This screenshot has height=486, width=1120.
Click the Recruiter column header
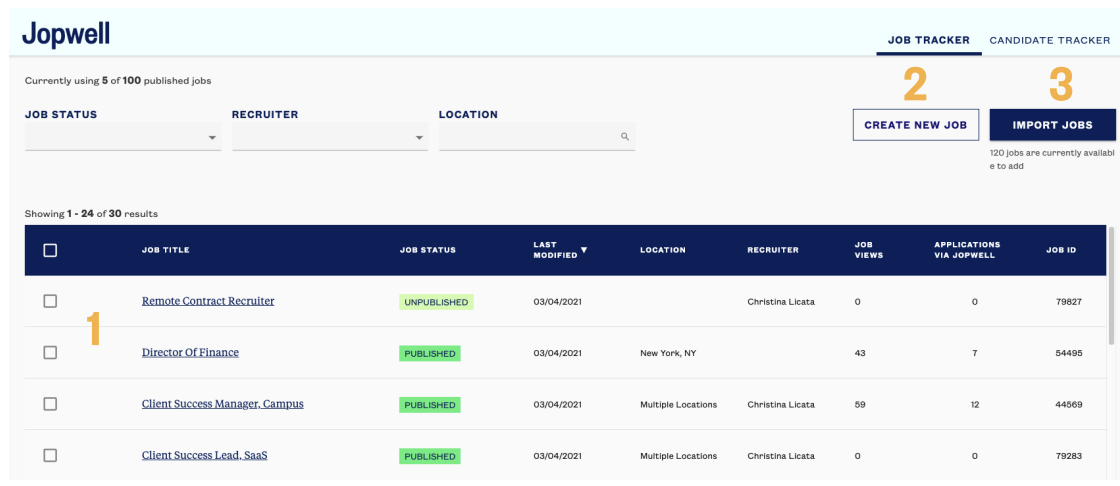point(773,250)
